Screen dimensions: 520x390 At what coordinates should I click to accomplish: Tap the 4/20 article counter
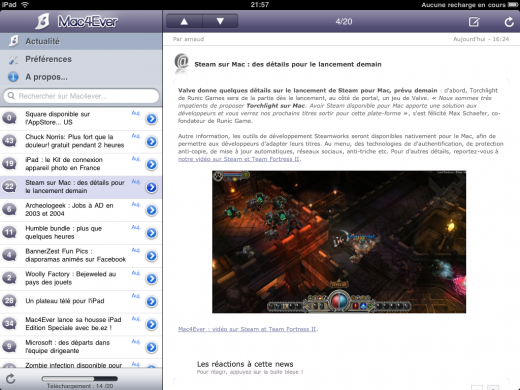coord(344,22)
